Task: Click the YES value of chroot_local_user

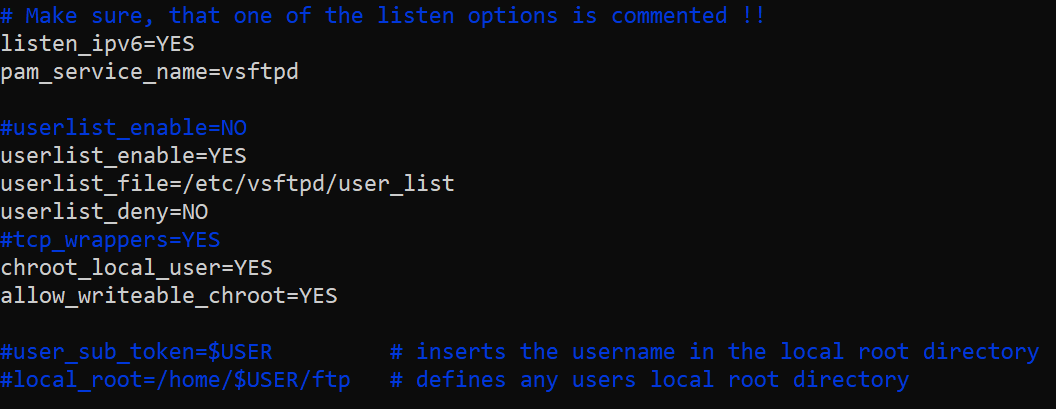Action: pos(254,268)
